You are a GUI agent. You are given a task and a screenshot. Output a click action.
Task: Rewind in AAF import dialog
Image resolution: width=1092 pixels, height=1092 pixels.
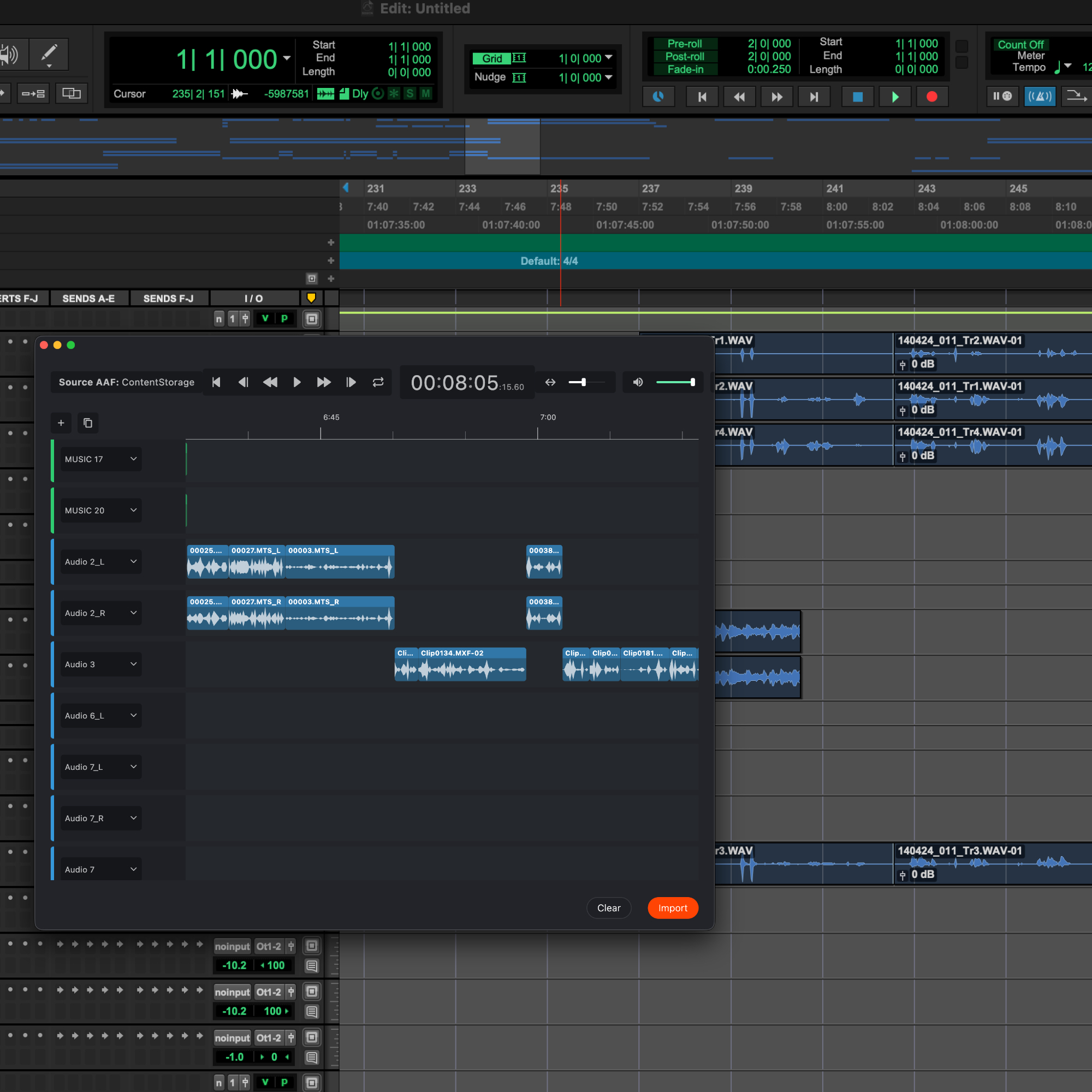pos(270,383)
